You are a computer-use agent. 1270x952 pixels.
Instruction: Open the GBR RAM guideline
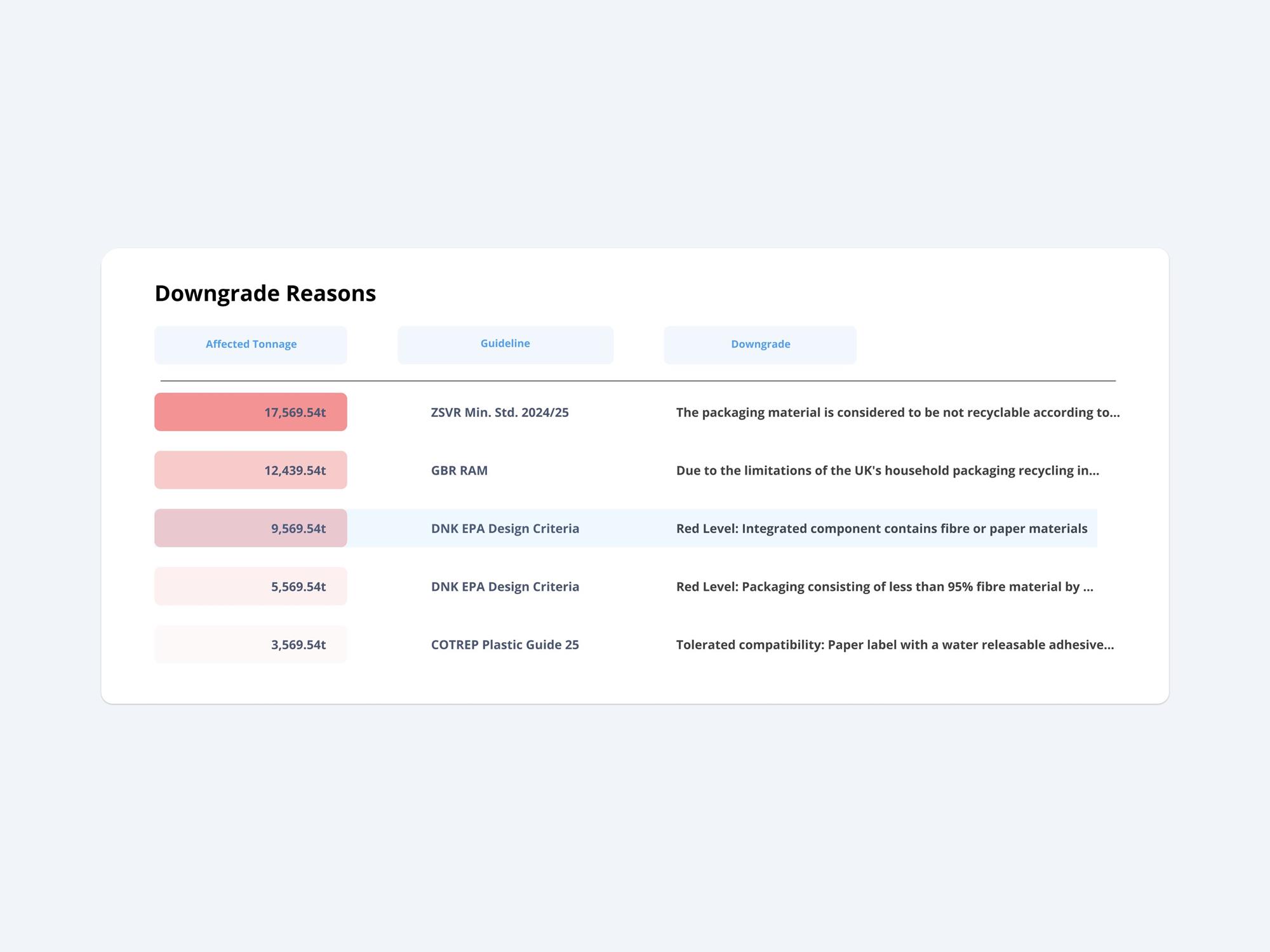459,470
